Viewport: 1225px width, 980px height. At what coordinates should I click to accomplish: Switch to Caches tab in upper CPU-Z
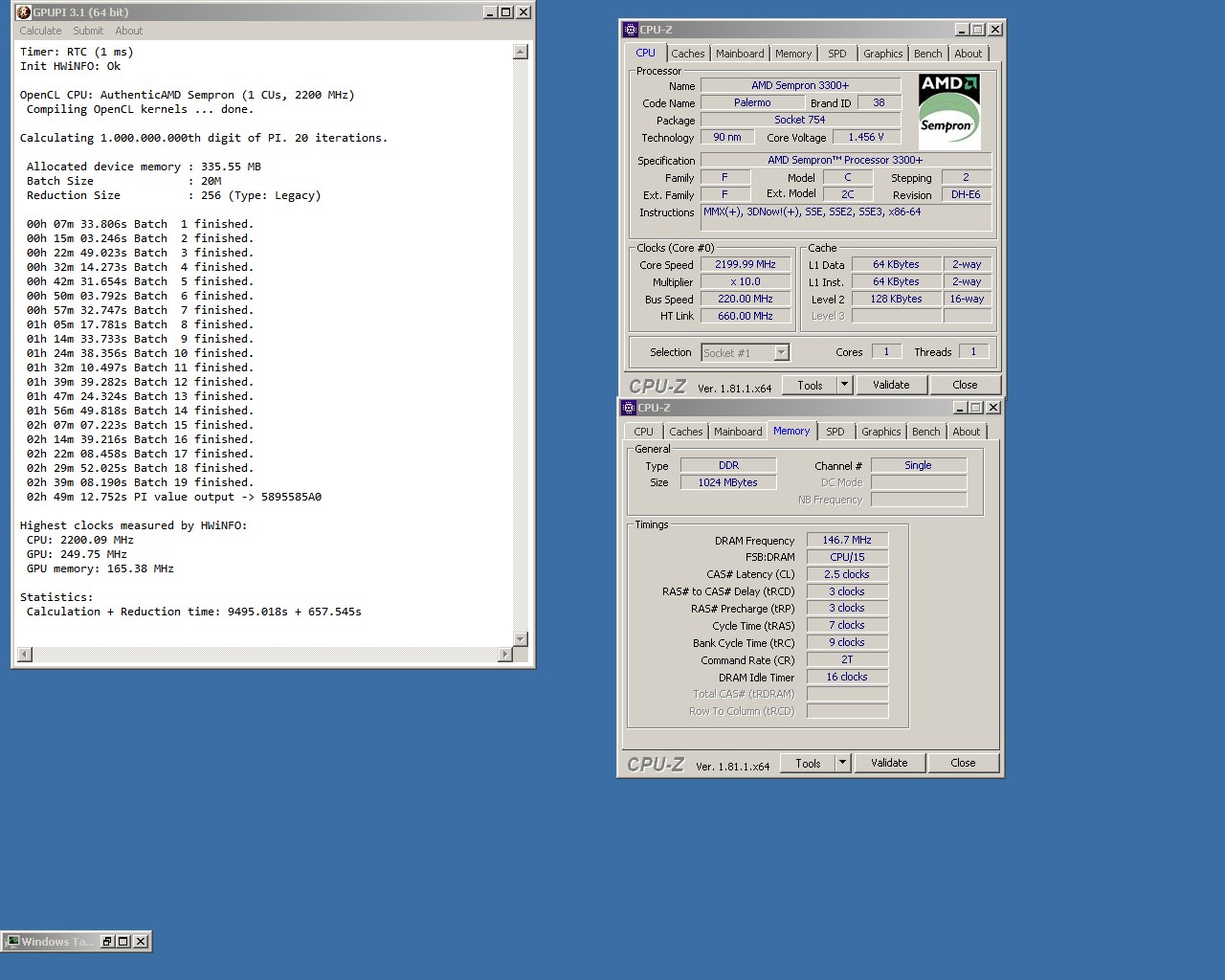(x=687, y=54)
